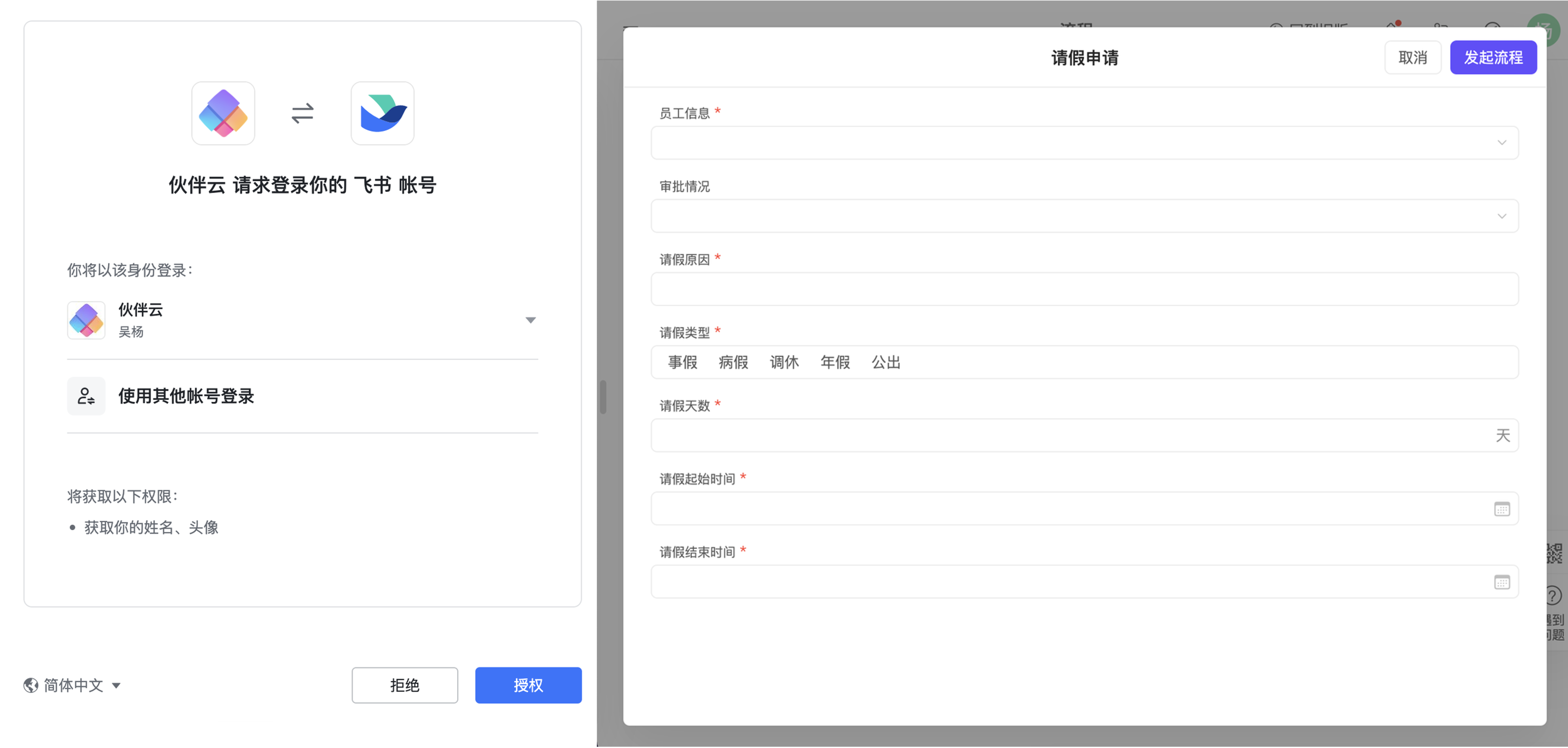This screenshot has height=748, width=1568.
Task: Click into the 请假原因 text field
Action: (x=1083, y=289)
